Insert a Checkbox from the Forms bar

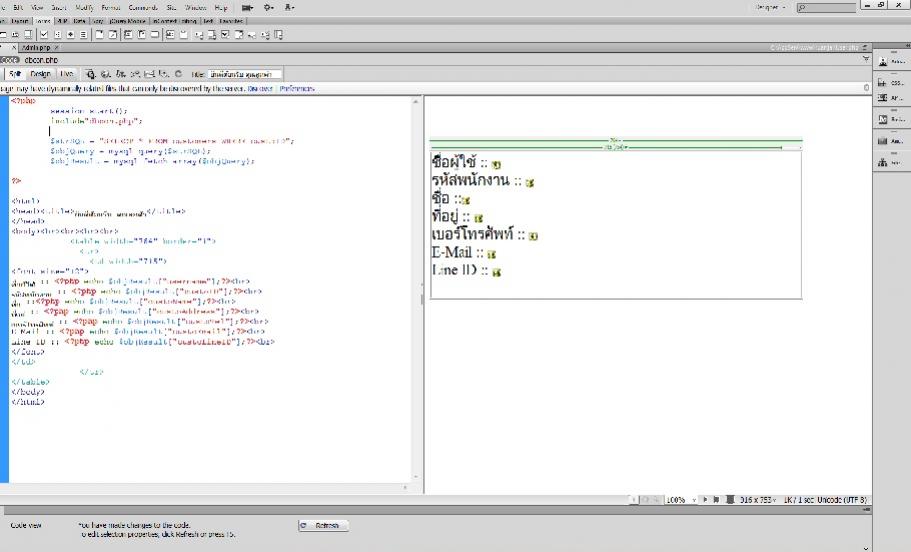(x=44, y=35)
